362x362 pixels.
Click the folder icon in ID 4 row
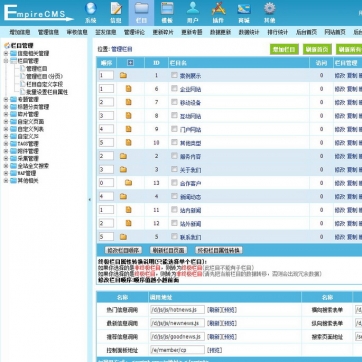click(123, 196)
